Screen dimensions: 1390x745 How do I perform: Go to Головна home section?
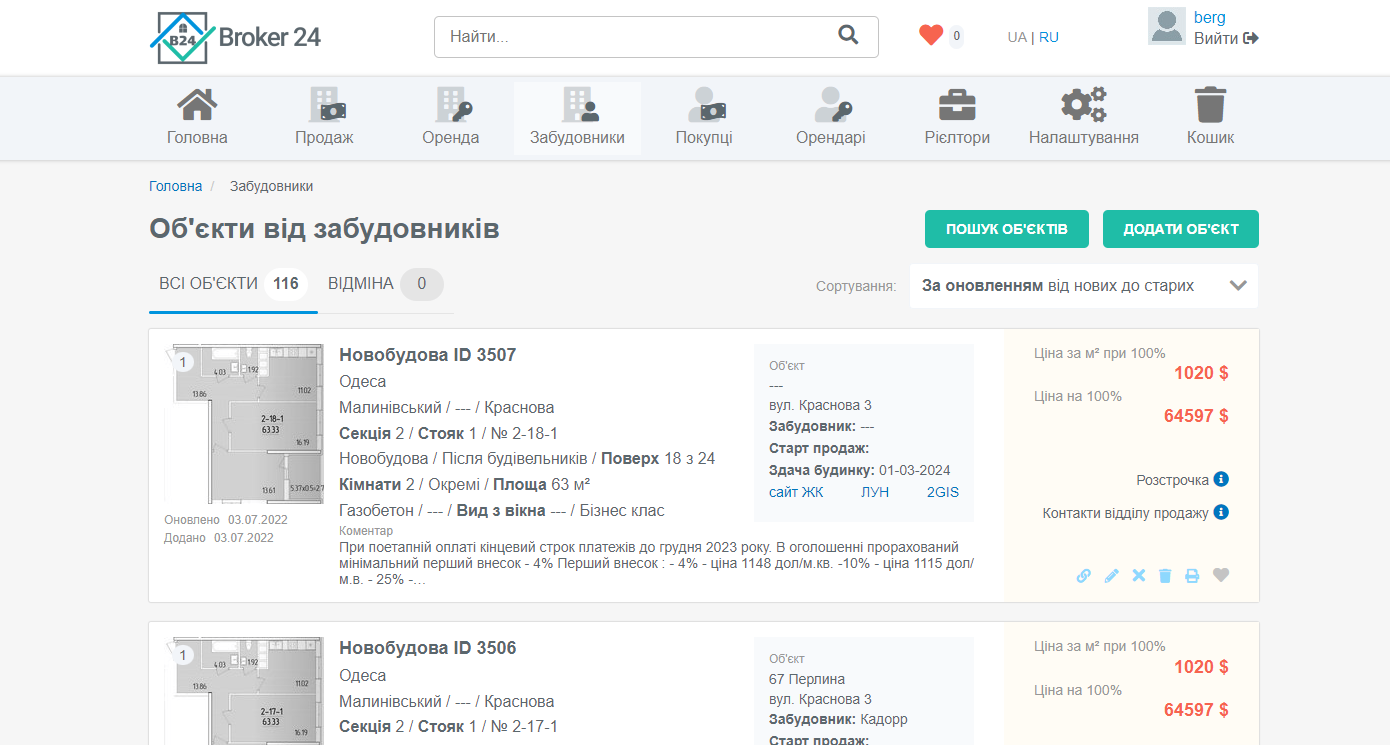tap(197, 118)
